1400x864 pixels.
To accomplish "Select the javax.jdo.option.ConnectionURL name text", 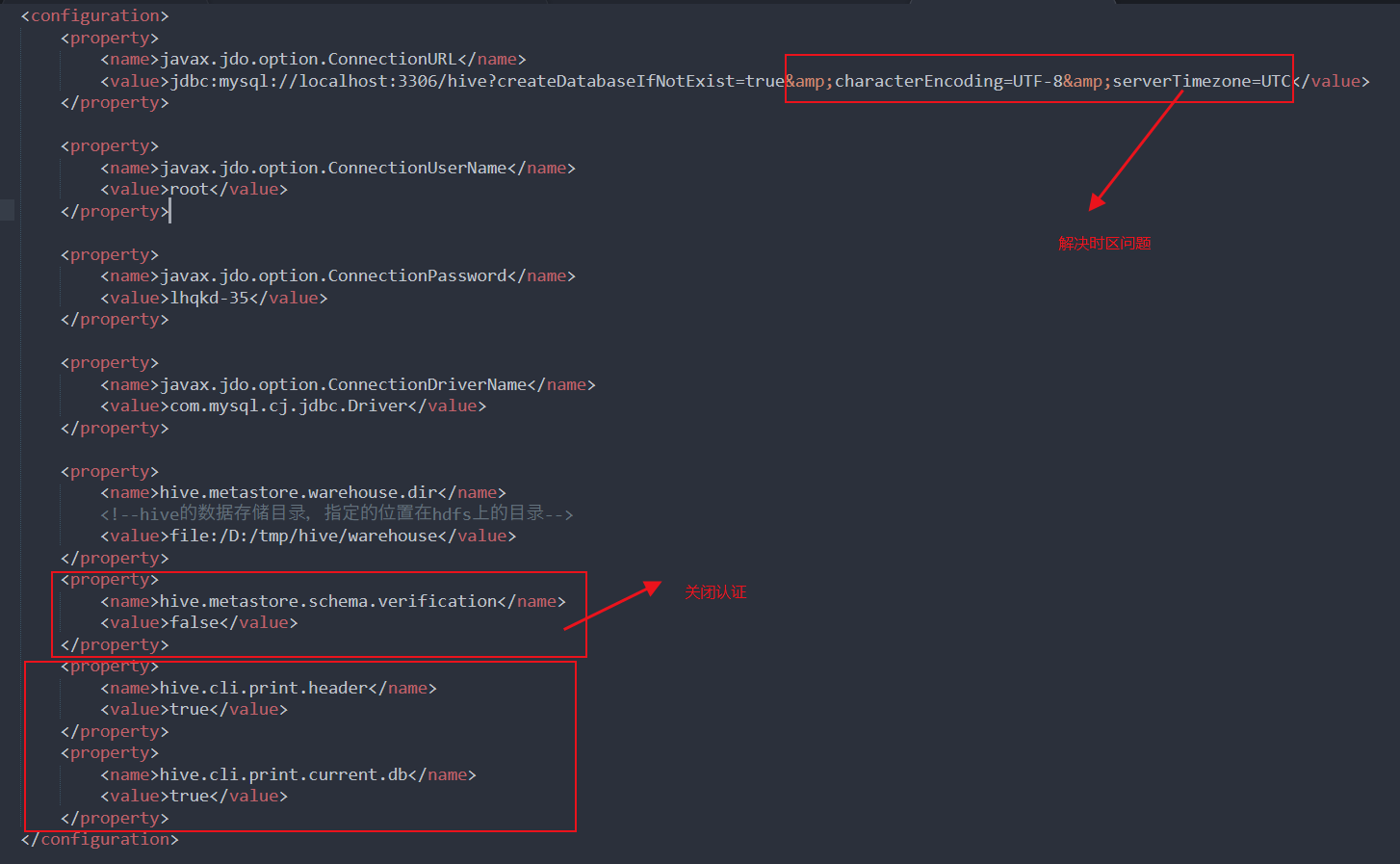I will point(308,59).
